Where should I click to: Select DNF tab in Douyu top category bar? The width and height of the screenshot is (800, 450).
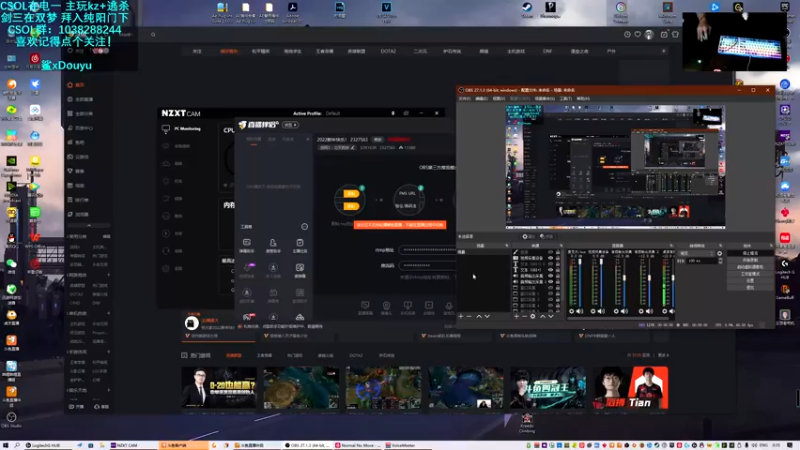coord(547,51)
